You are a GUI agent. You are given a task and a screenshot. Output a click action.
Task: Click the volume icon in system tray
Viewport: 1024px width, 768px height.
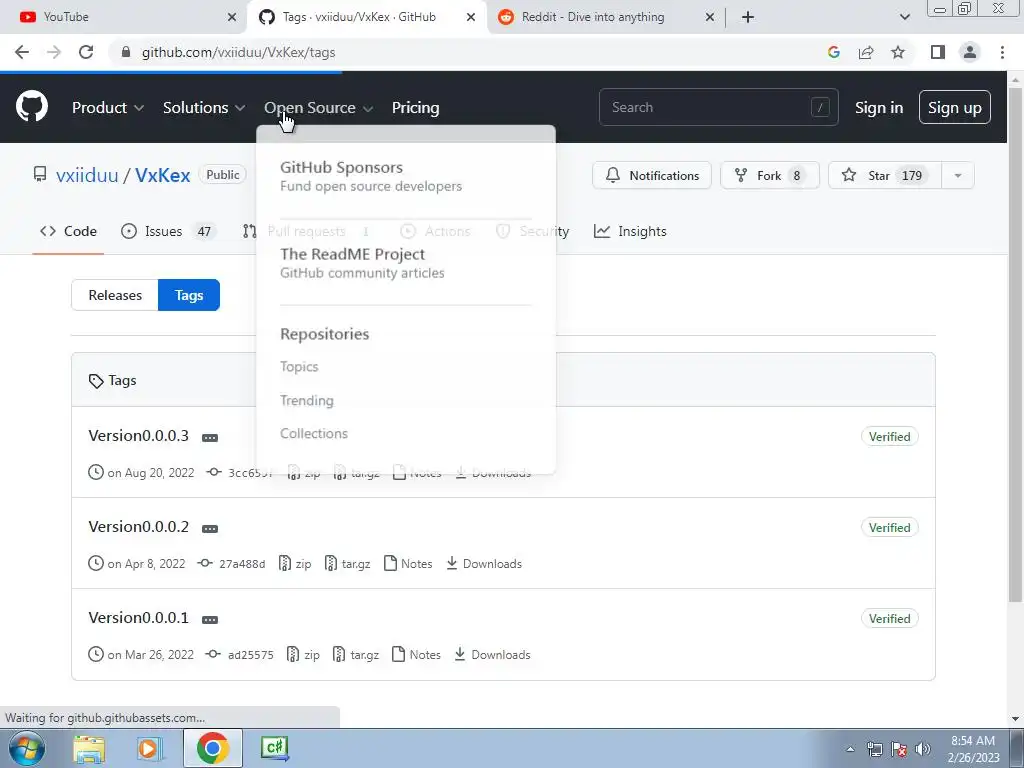[922, 749]
